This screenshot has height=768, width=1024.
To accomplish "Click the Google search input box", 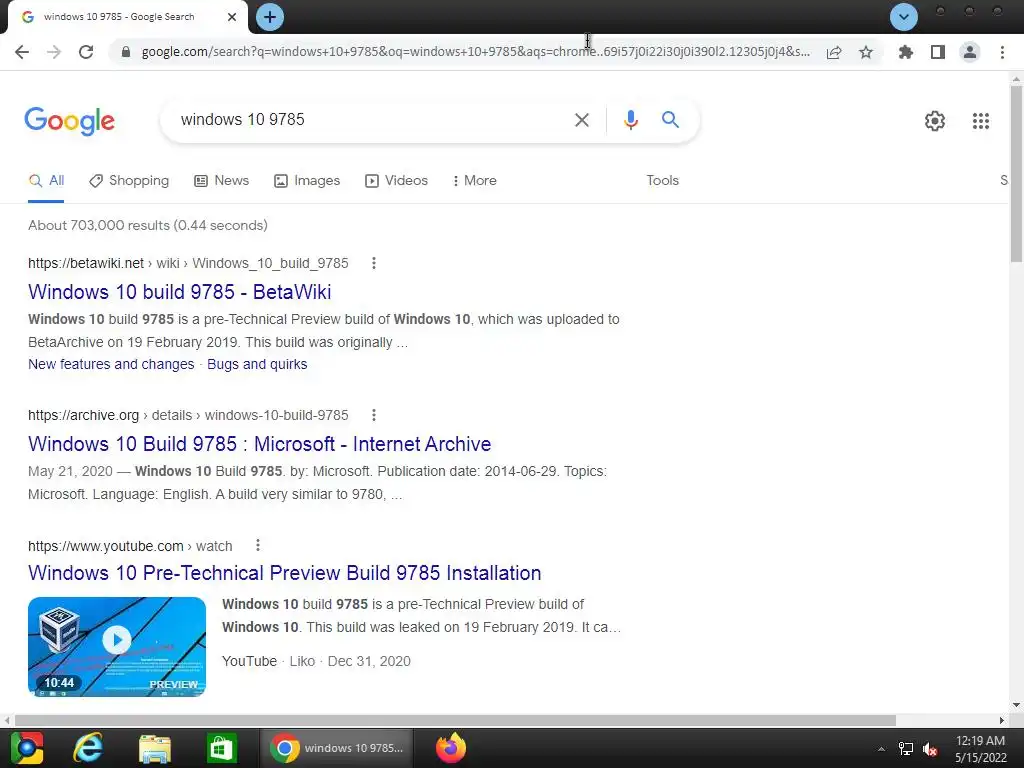I will point(369,120).
